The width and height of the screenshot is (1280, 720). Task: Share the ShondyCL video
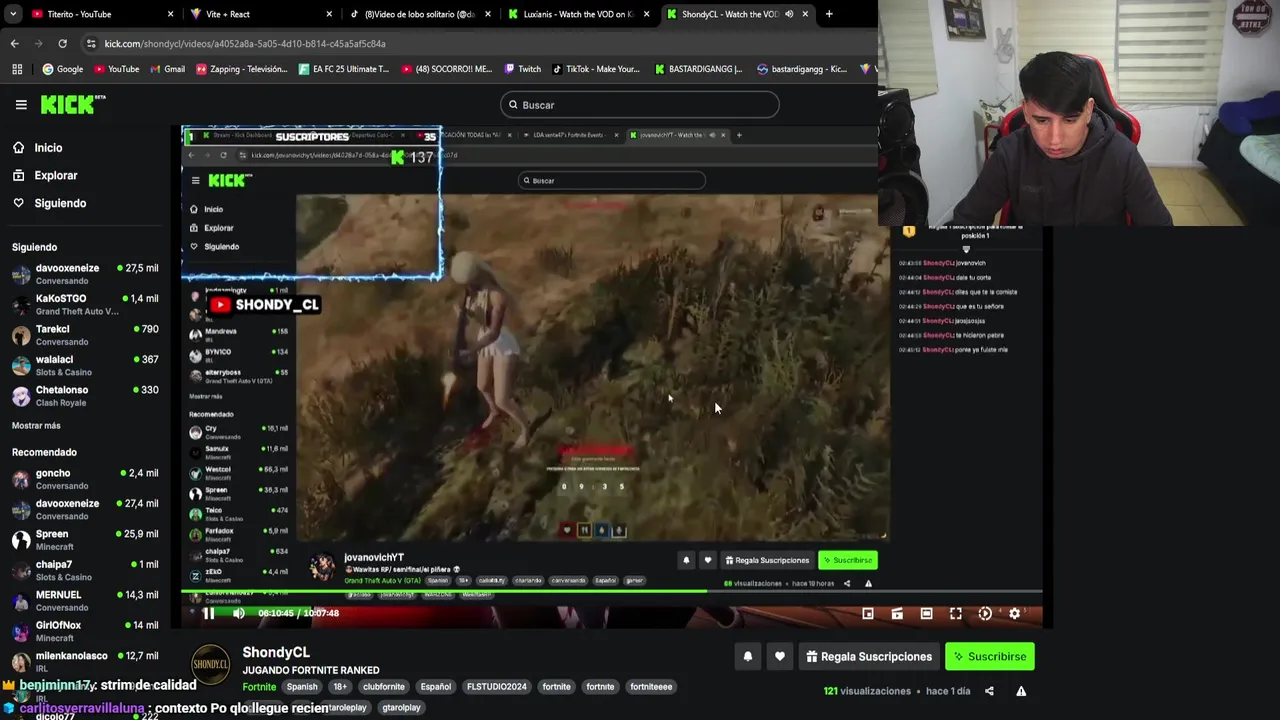tap(989, 691)
